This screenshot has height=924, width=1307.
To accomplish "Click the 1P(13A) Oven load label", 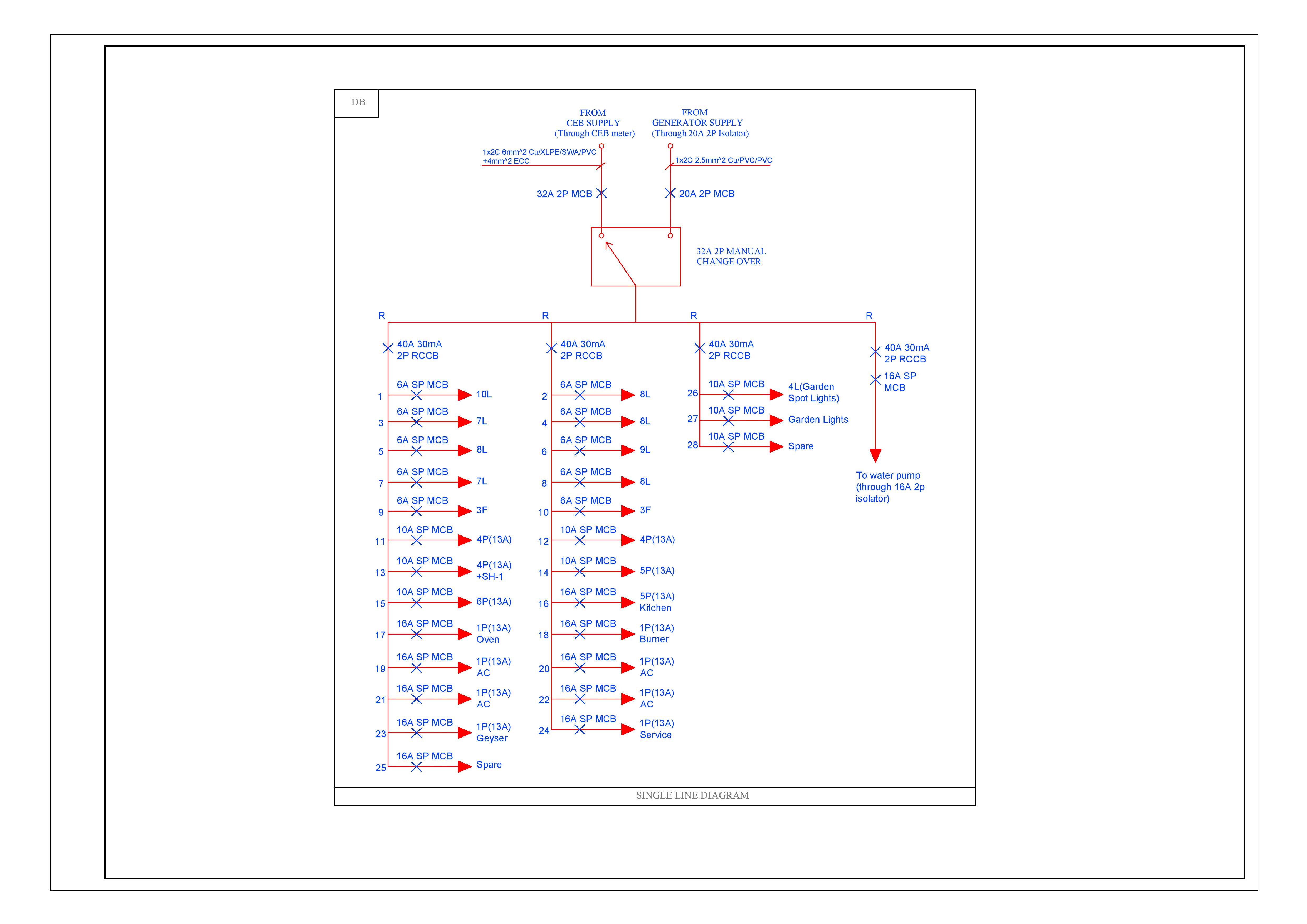I will pyautogui.click(x=493, y=634).
